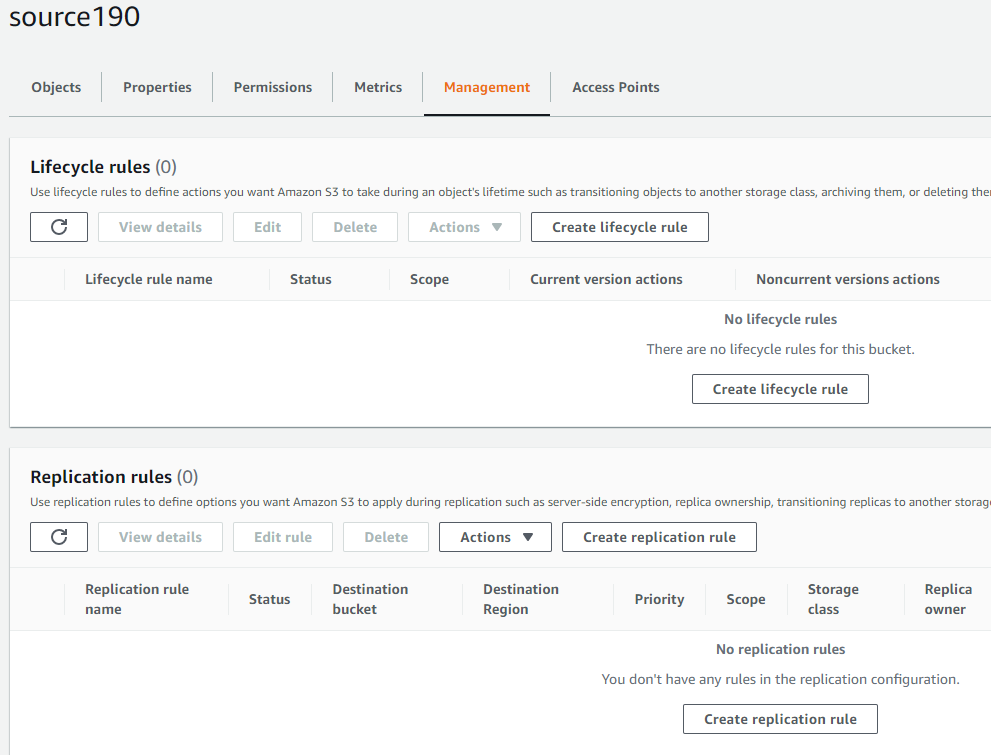The image size is (991, 755).
Task: Click Create replication rule in toolbar
Action: [x=659, y=537]
